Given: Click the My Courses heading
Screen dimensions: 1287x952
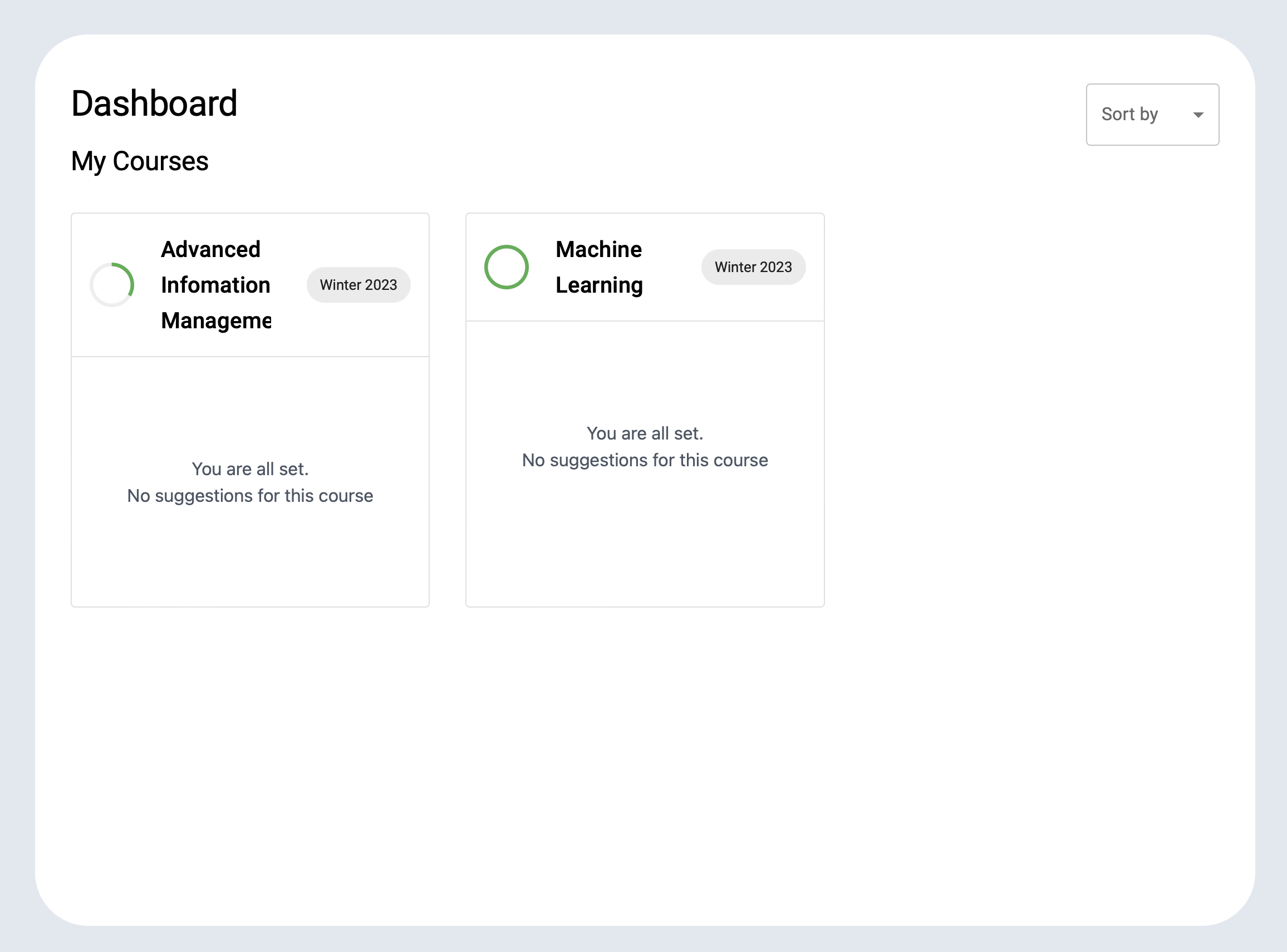Looking at the screenshot, I should coord(140,161).
